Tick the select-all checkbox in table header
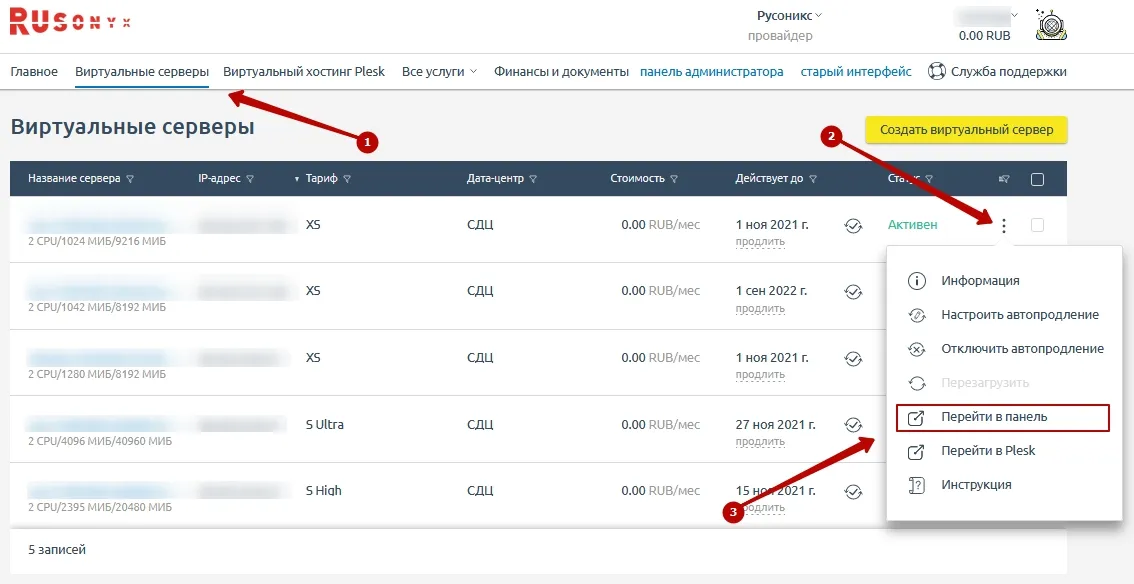Screen dimensions: 1134x584 1037,179
